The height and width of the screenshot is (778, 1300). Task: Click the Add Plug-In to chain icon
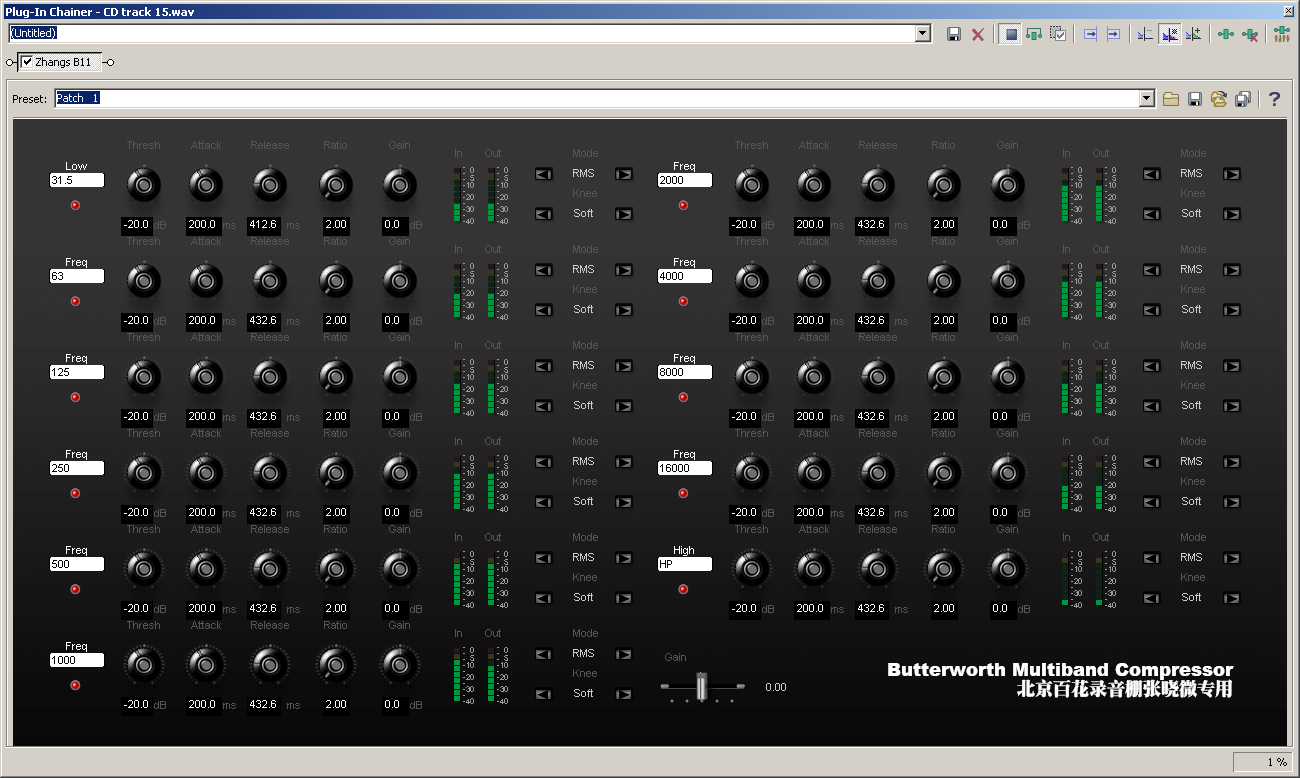pos(1225,34)
